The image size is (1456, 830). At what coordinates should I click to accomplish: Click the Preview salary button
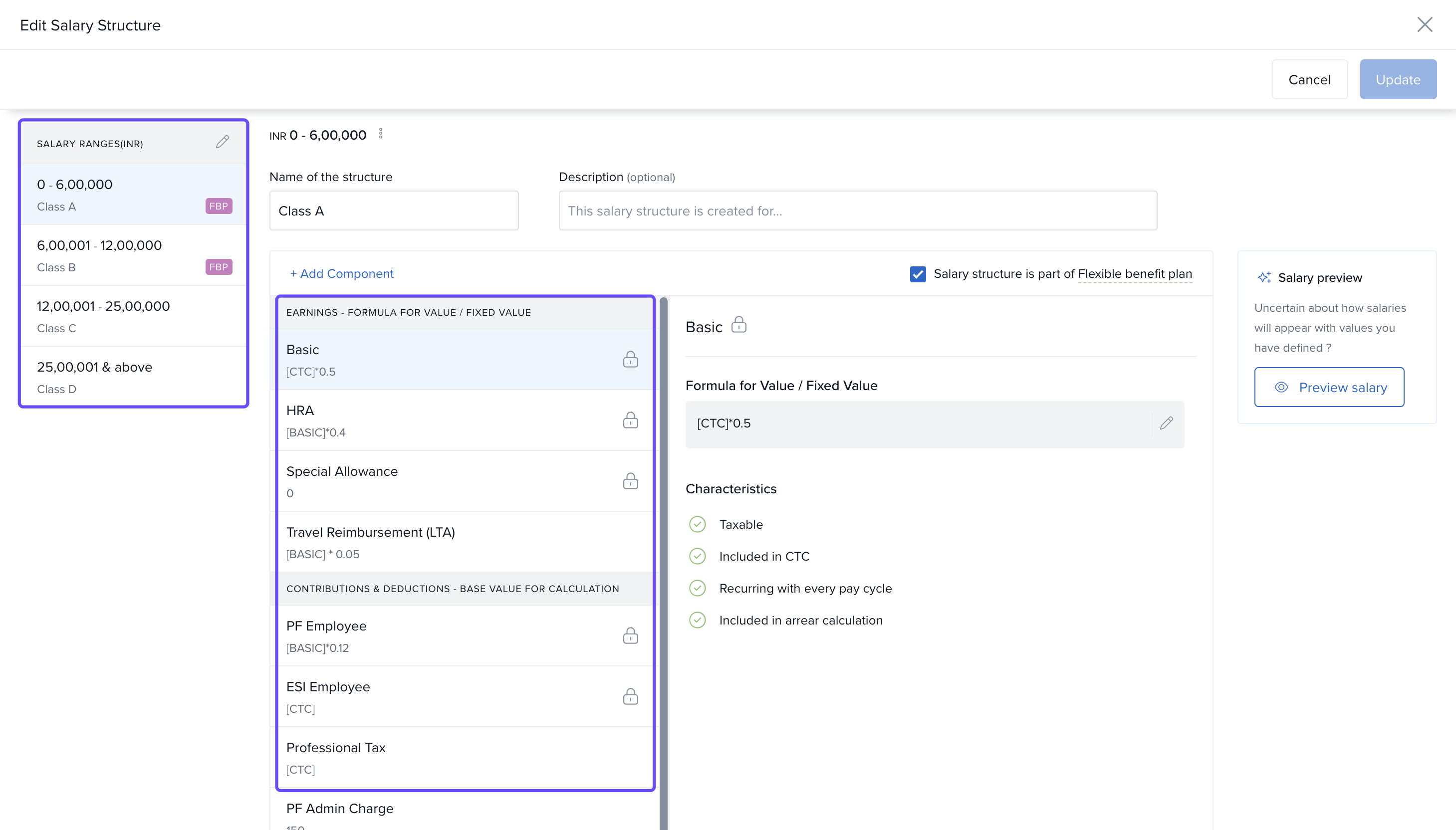click(1328, 387)
